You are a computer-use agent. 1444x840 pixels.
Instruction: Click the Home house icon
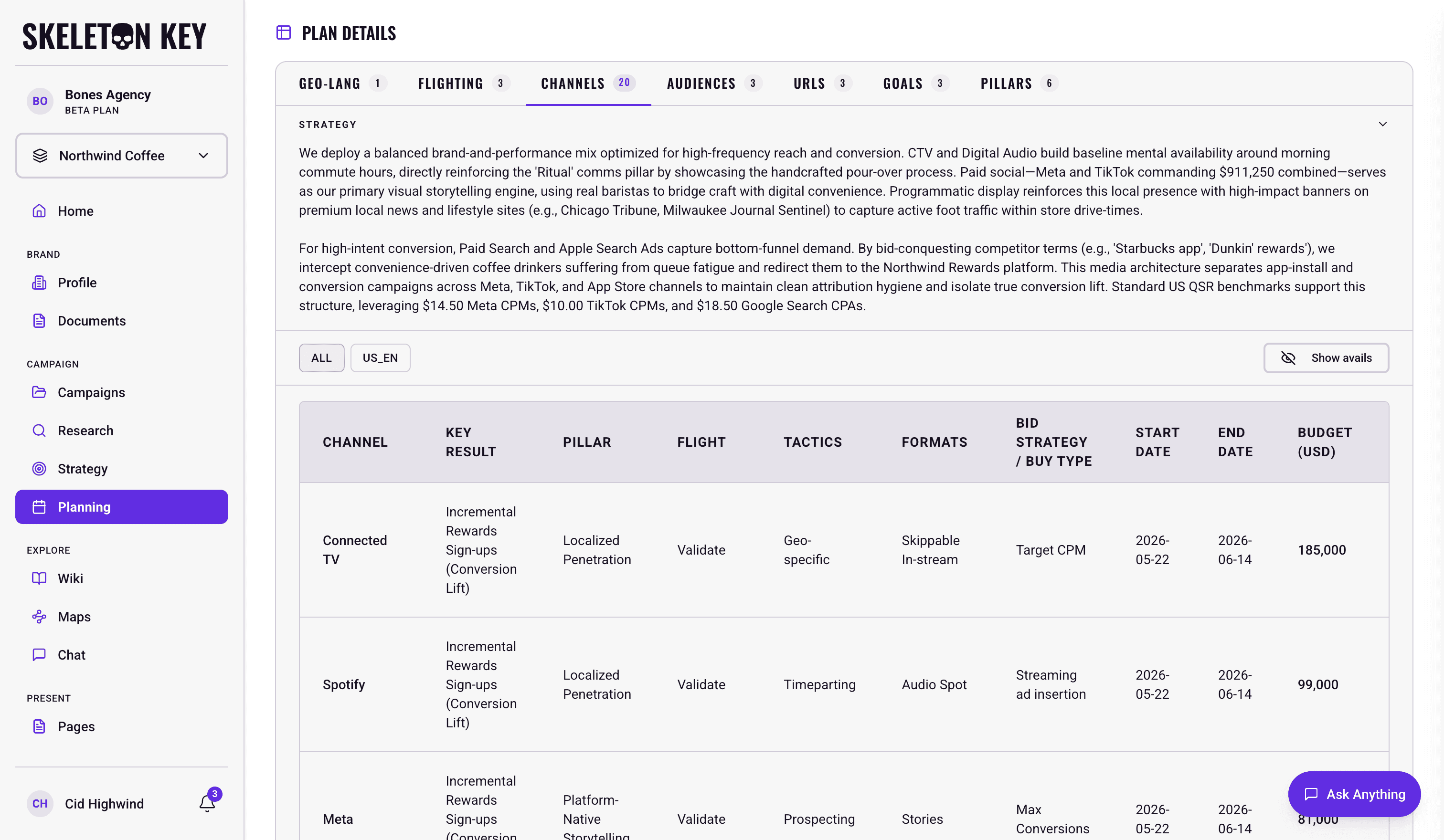pyautogui.click(x=39, y=210)
